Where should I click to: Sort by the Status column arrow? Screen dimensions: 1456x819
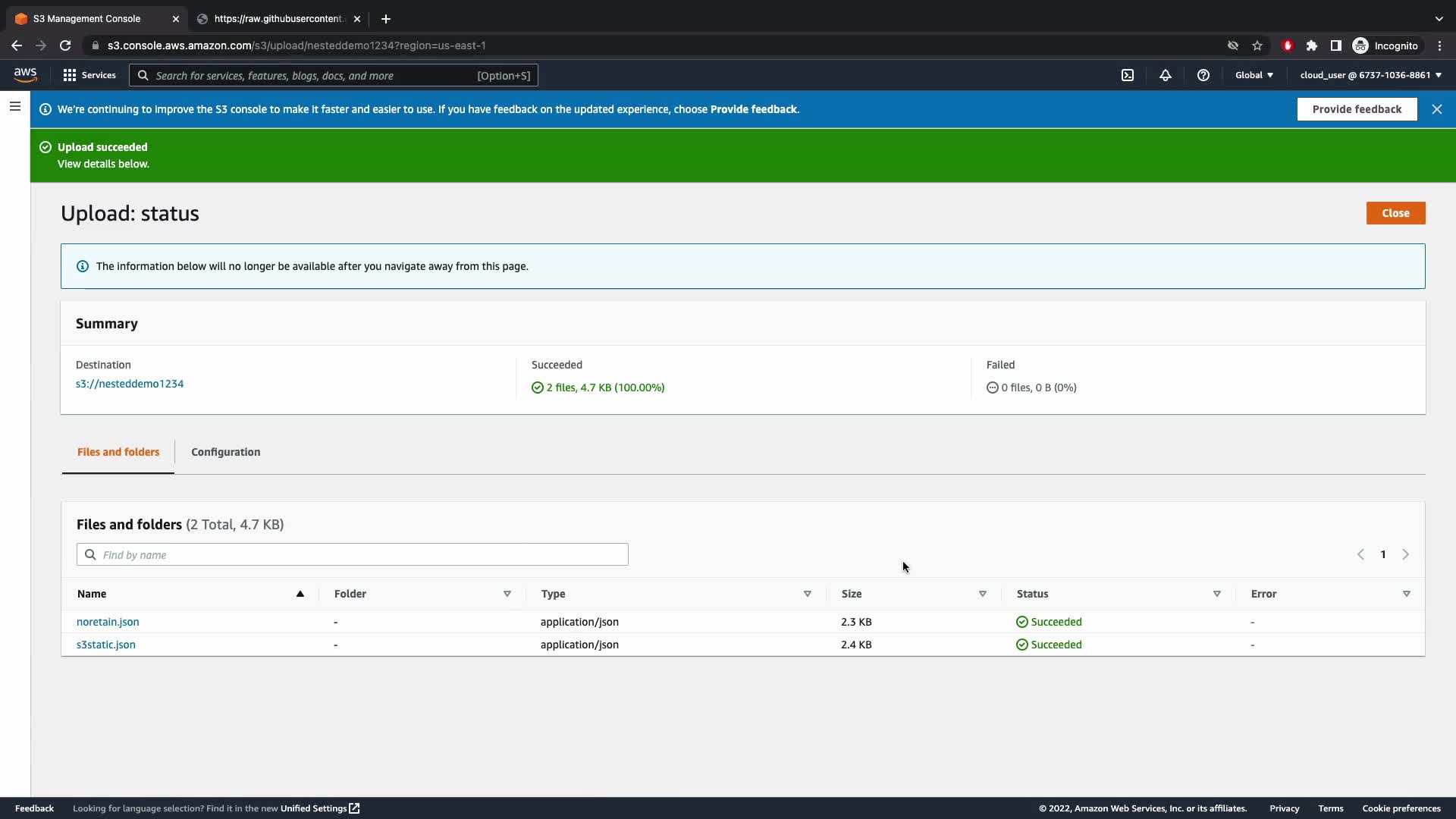click(1216, 594)
